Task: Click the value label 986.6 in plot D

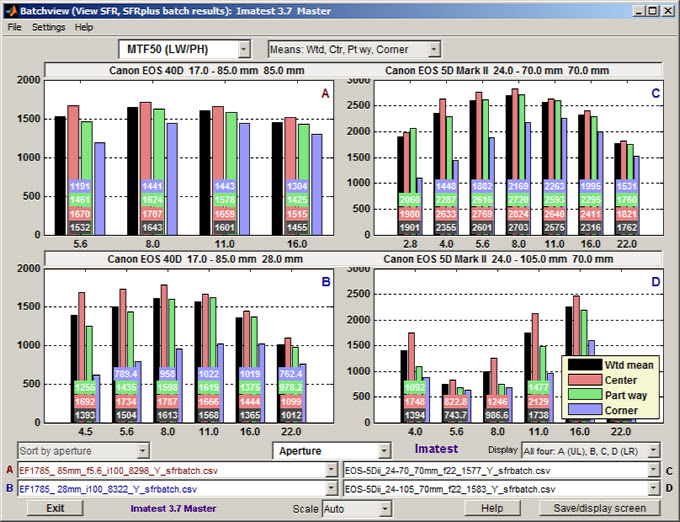Action: click(x=497, y=415)
